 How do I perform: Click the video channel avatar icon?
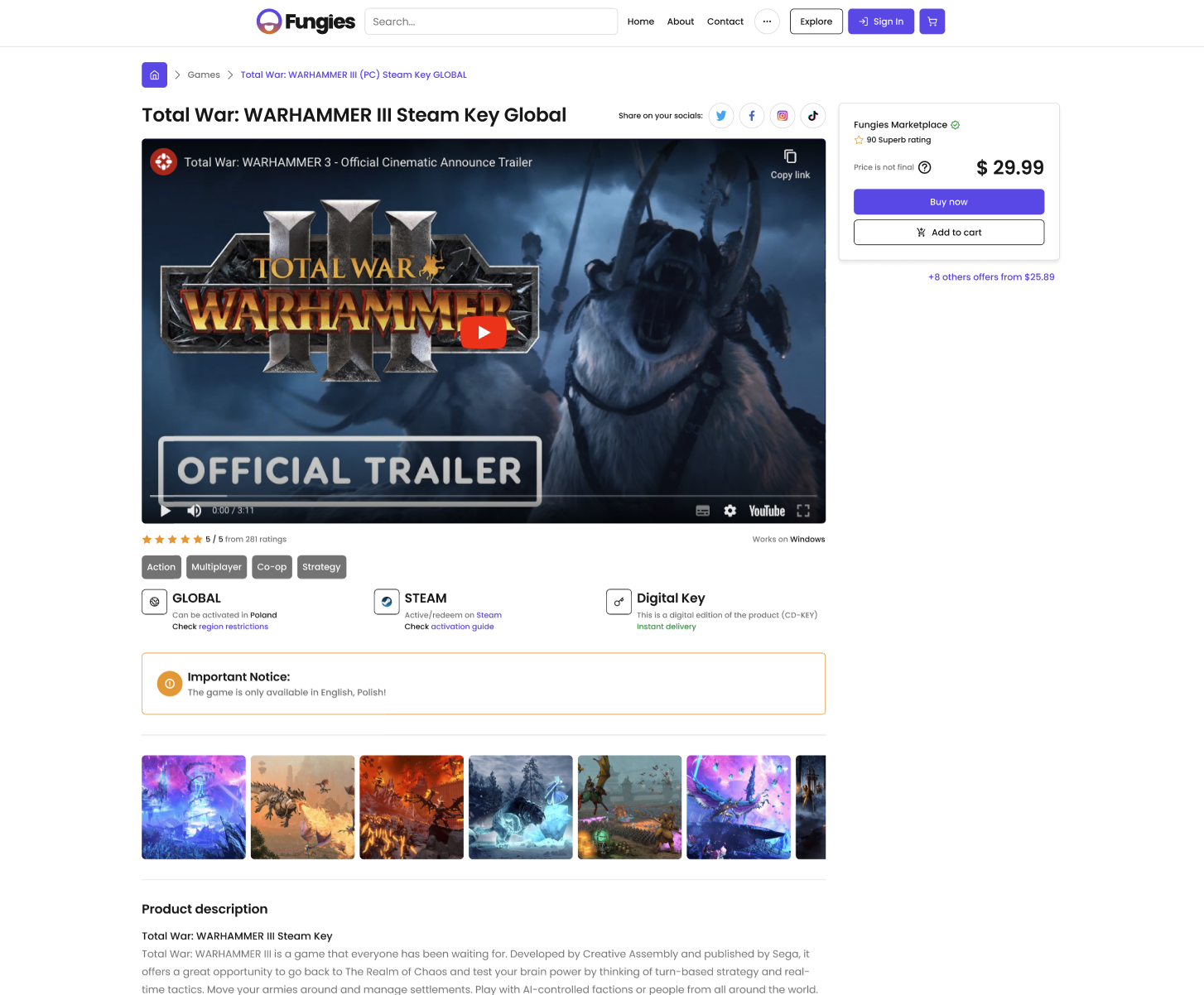coord(164,161)
